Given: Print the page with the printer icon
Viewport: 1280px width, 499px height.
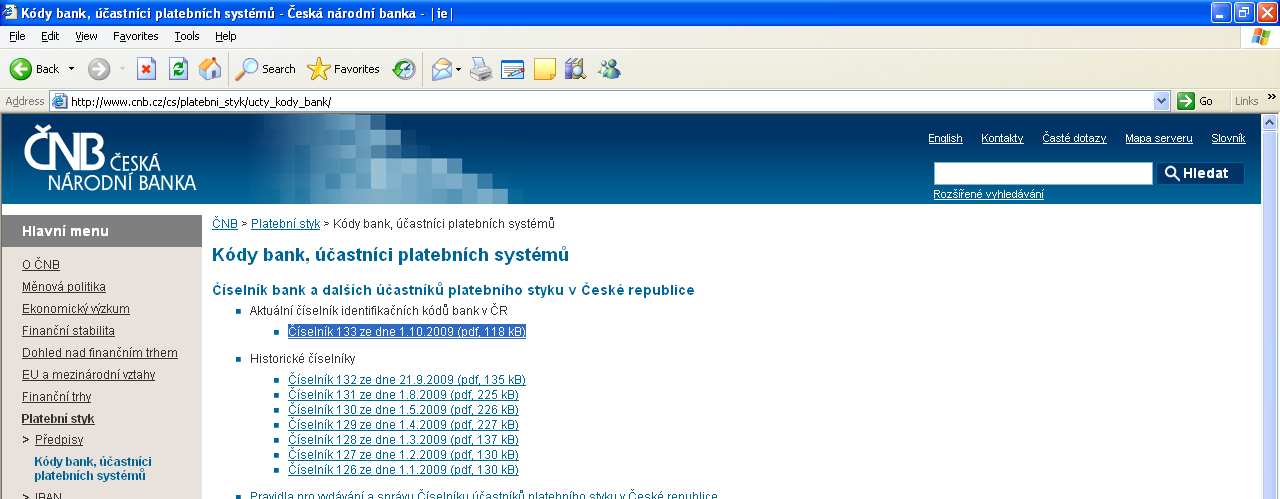Looking at the screenshot, I should point(481,69).
